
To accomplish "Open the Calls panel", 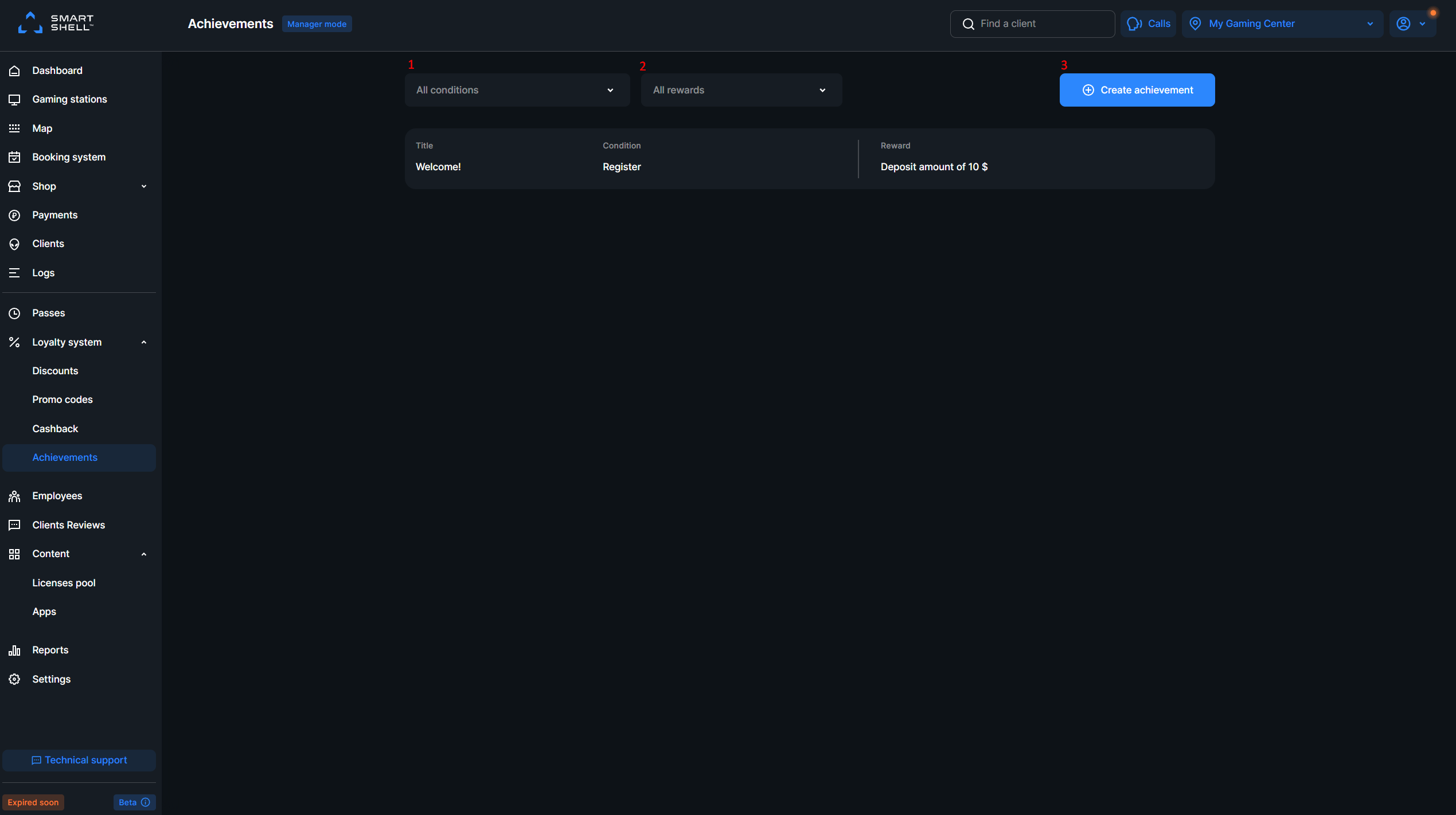I will (x=1148, y=23).
